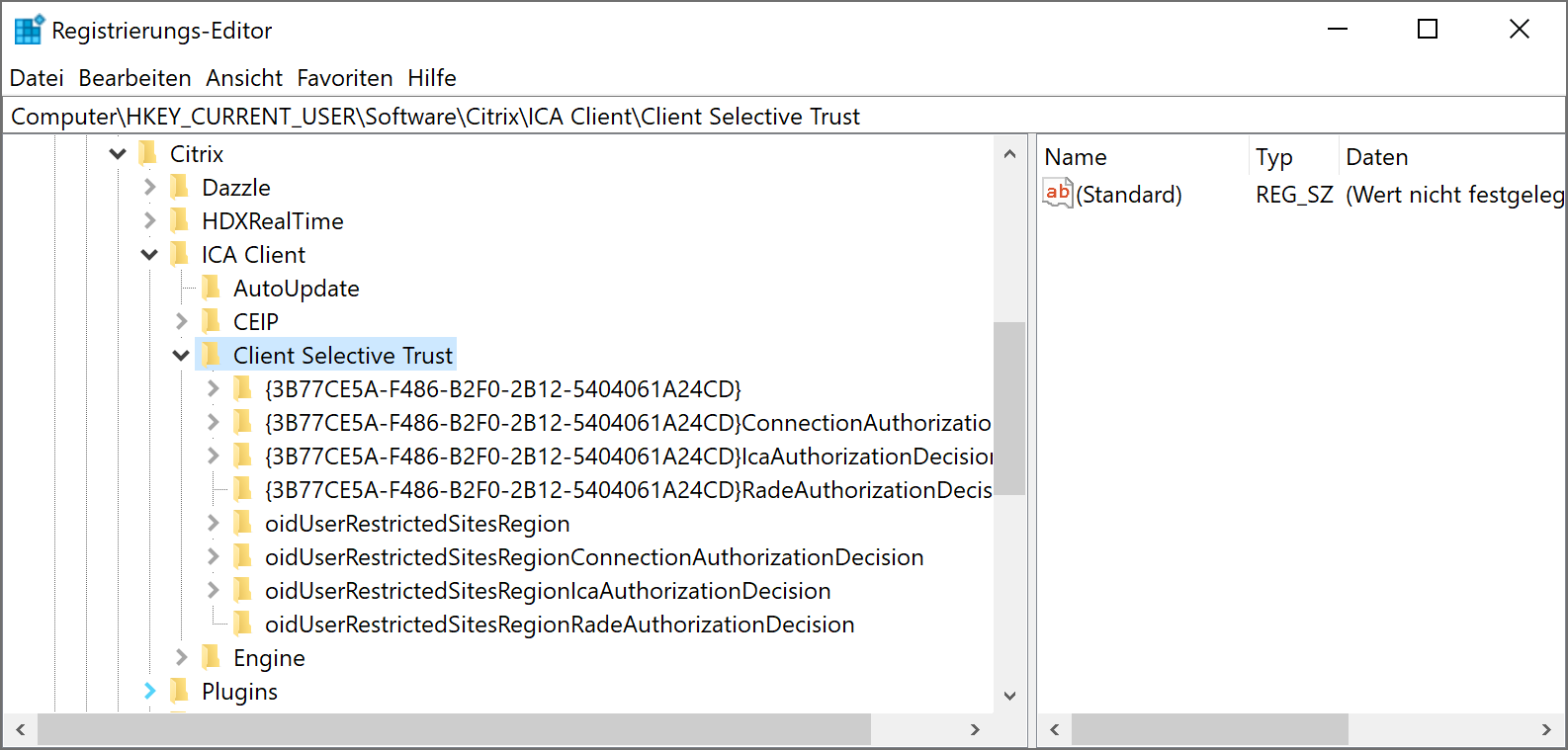Viewport: 1568px width, 750px height.
Task: Click values pane horizontal scrollbar right arrow
Action: (1547, 729)
